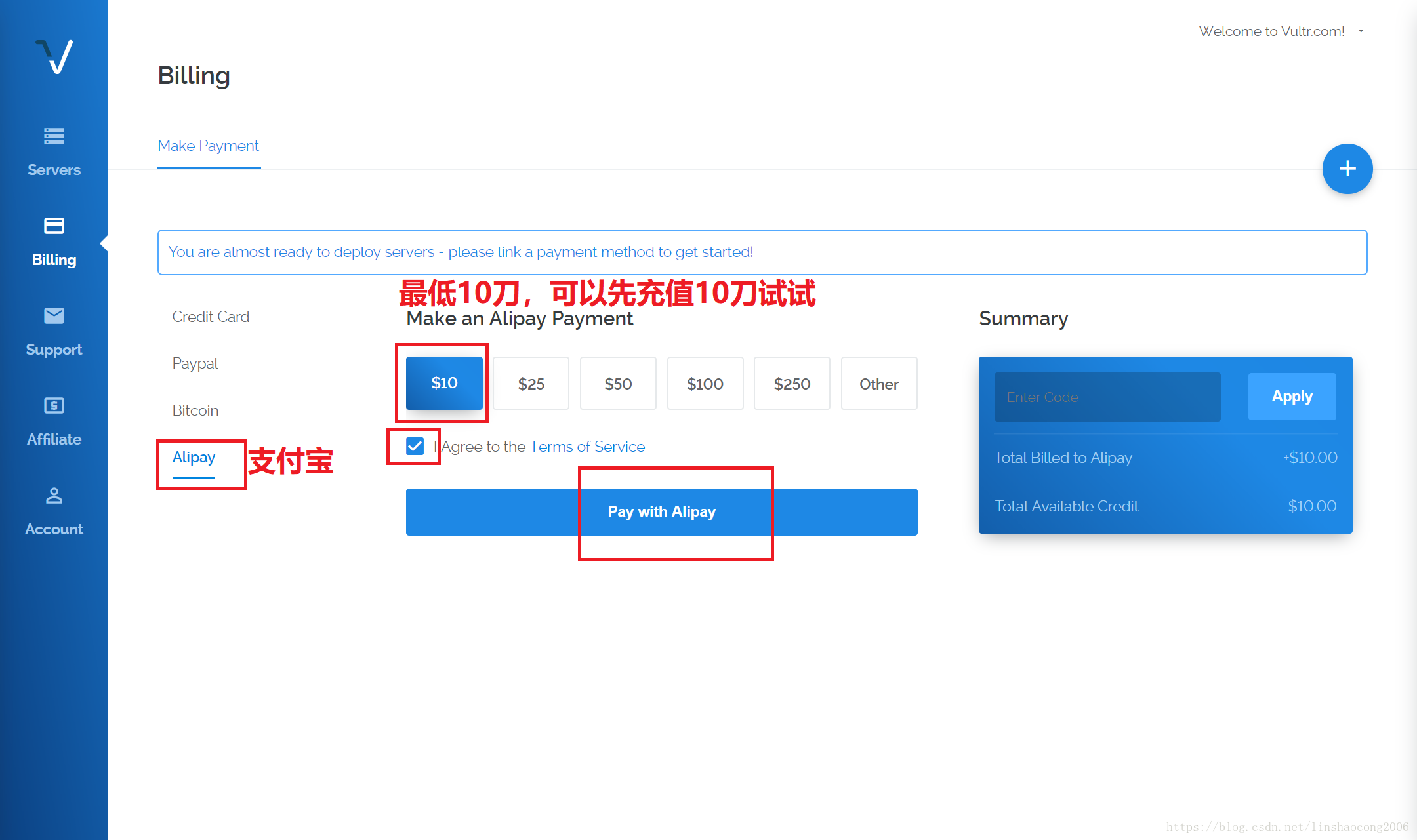Open the Terms of Service link

coord(586,447)
